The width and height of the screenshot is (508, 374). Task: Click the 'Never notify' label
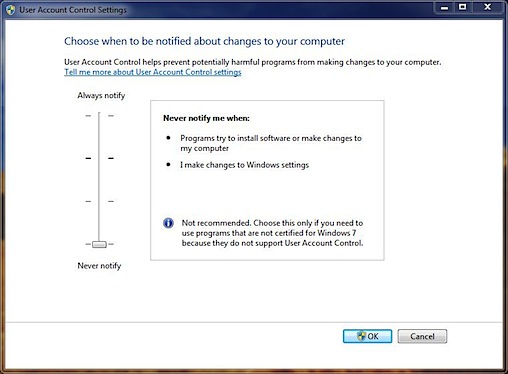[x=99, y=266]
